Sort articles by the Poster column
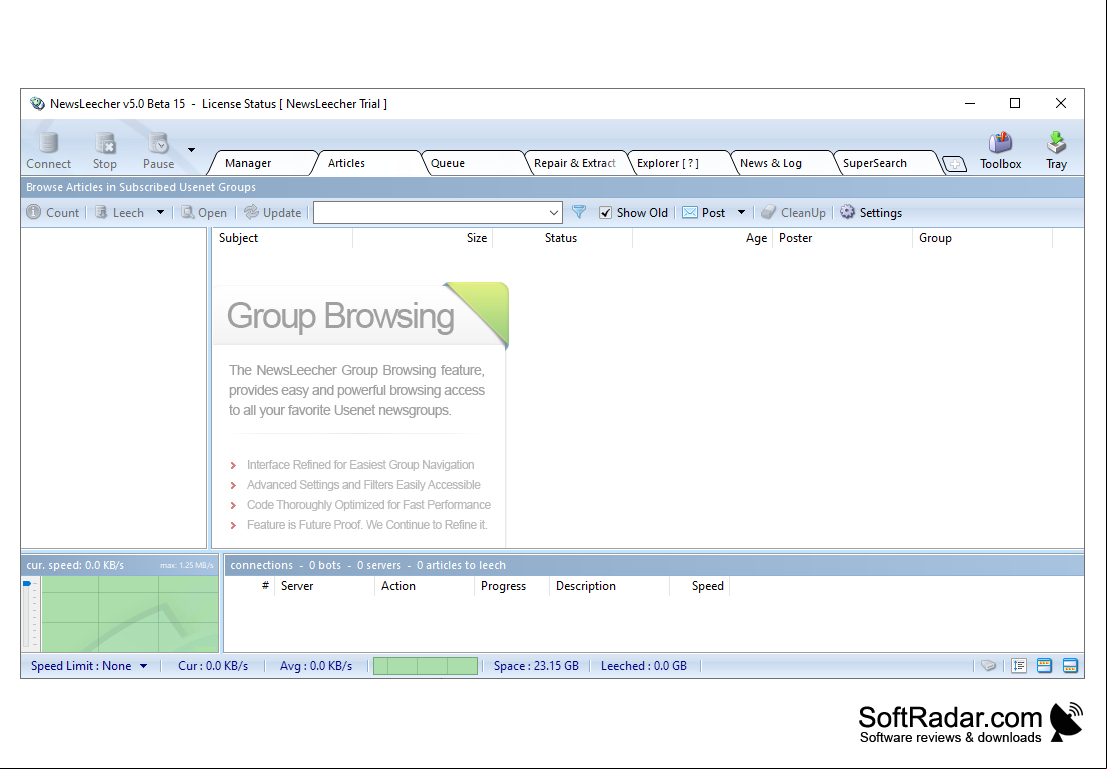Image resolution: width=1107 pixels, height=769 pixels. 842,238
